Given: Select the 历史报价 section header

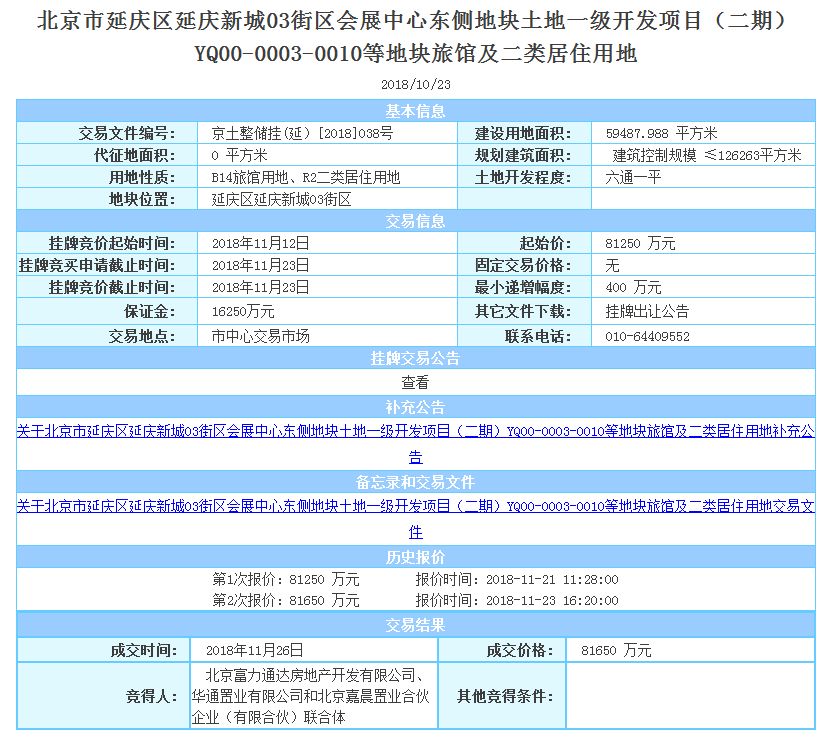Looking at the screenshot, I should pyautogui.click(x=415, y=557).
